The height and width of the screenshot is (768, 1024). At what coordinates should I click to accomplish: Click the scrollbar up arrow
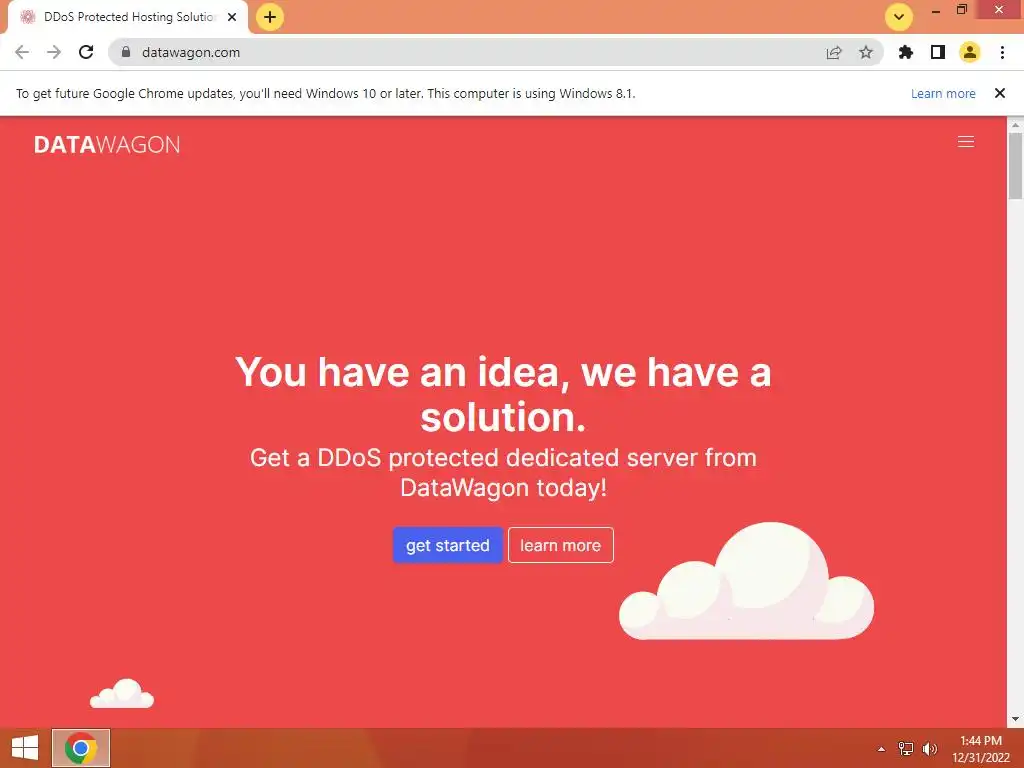(x=1015, y=124)
